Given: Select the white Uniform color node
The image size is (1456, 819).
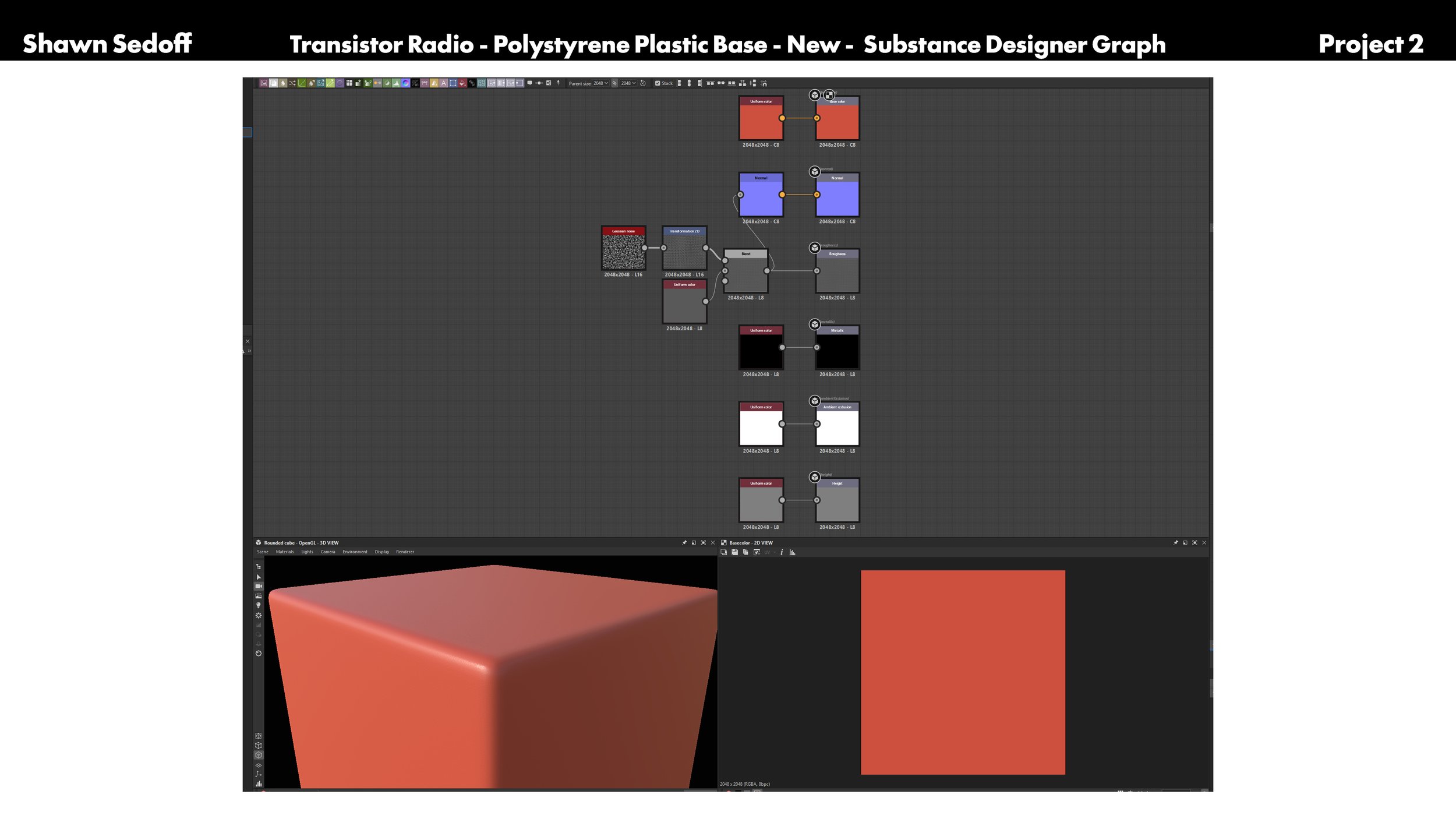Looking at the screenshot, I should point(761,424).
